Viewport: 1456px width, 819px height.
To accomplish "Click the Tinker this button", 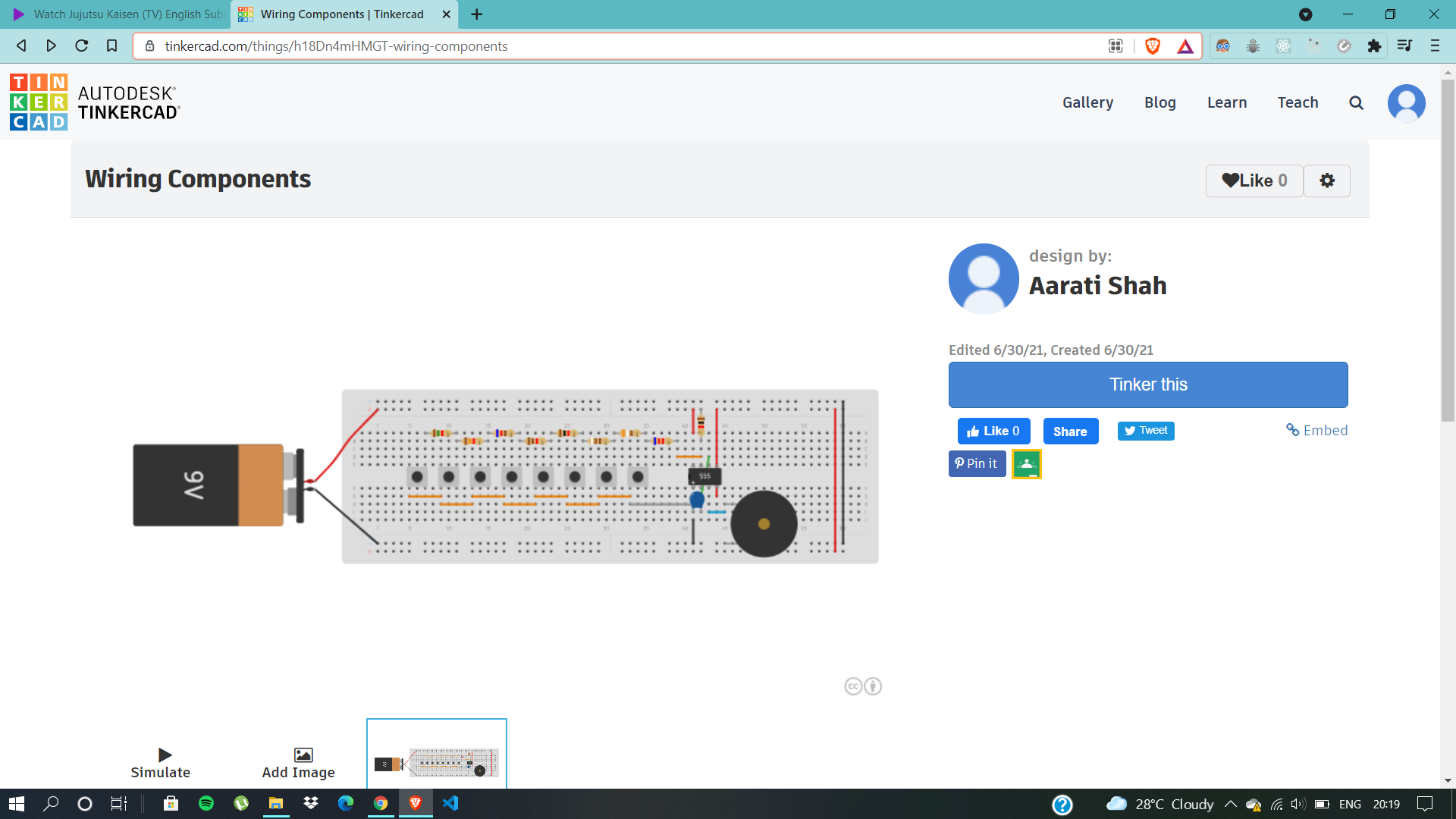I will coord(1147,384).
